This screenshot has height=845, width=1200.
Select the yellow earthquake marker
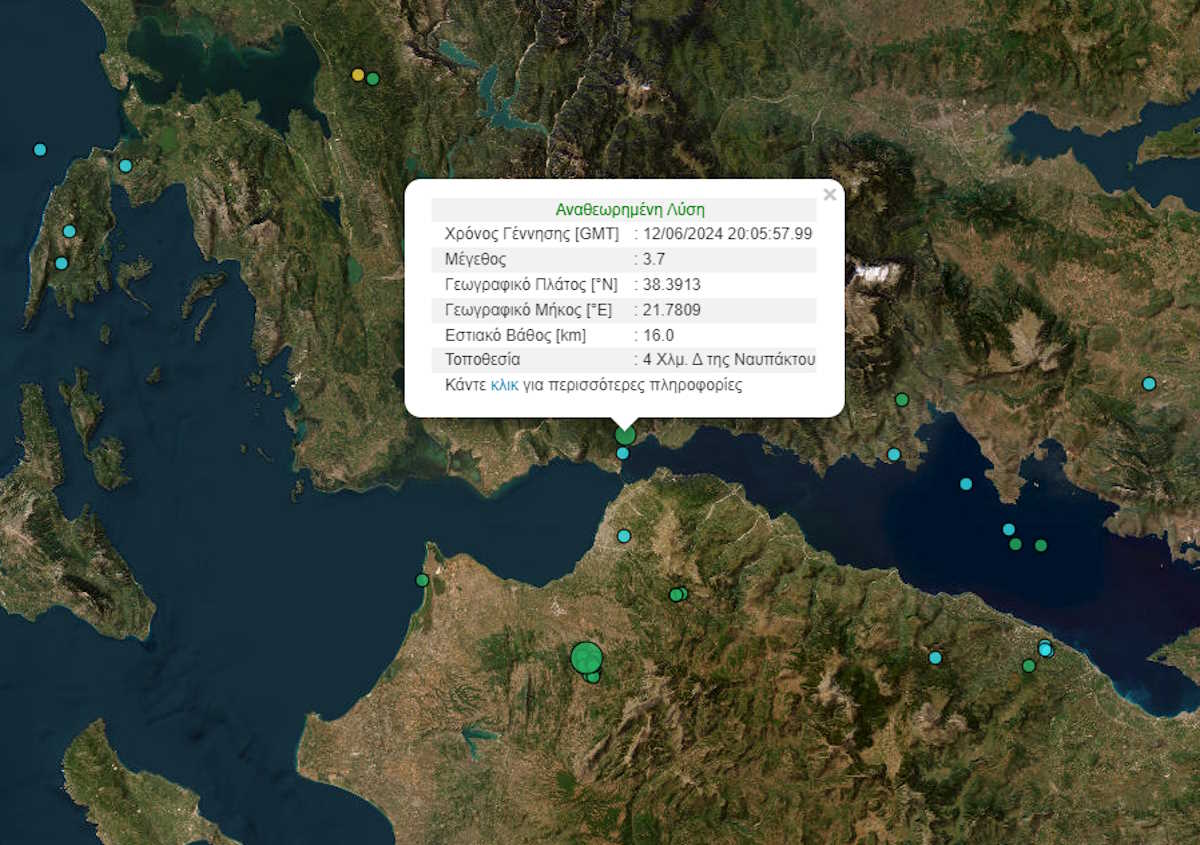[x=358, y=75]
